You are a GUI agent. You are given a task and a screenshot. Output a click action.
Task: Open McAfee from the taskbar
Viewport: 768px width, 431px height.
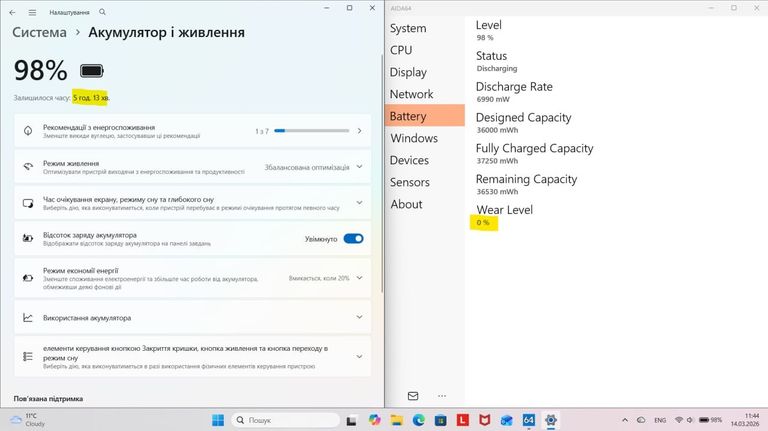(x=485, y=420)
